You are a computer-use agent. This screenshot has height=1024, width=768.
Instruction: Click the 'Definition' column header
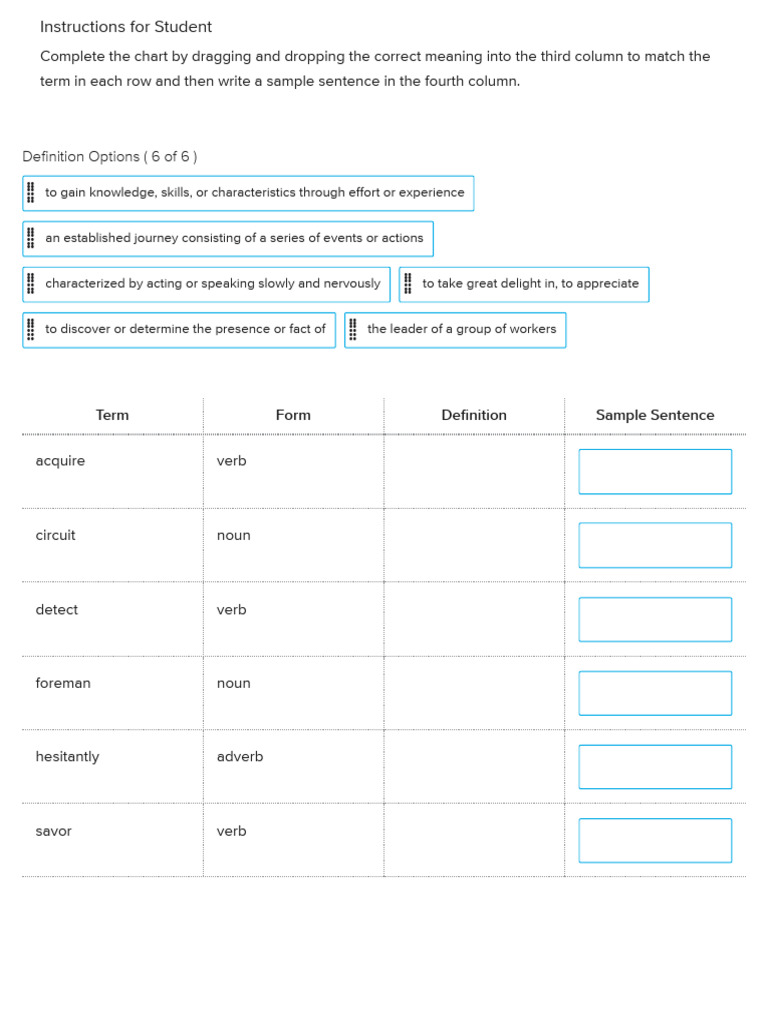tap(474, 415)
